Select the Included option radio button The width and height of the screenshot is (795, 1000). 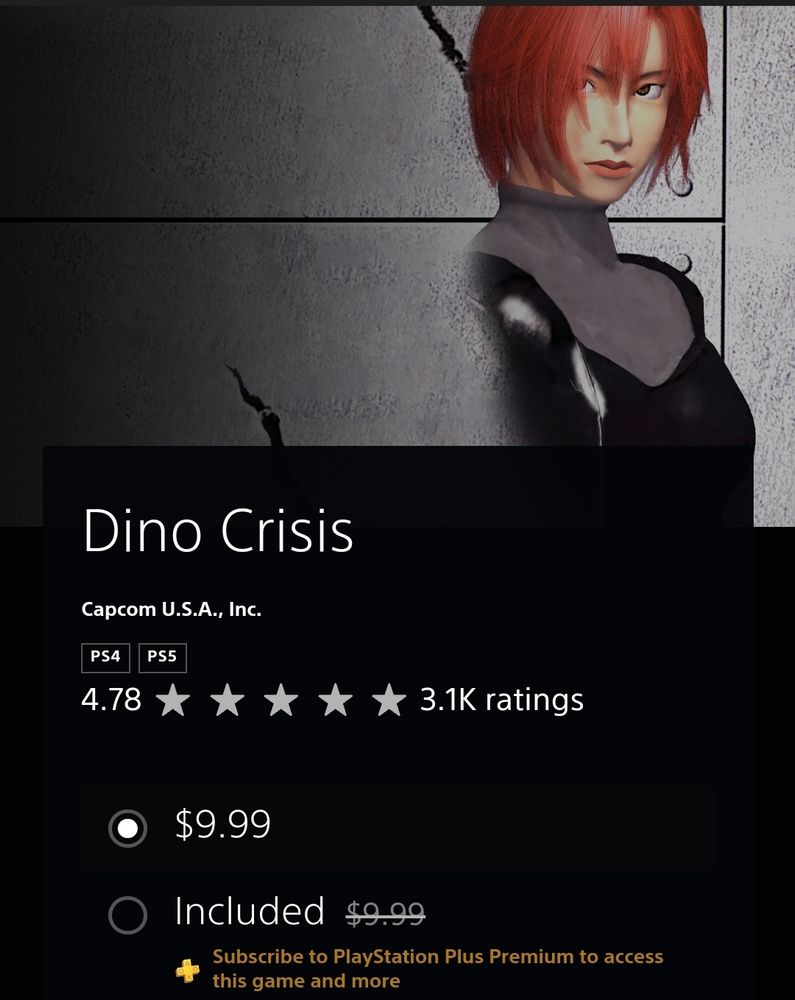pos(128,915)
